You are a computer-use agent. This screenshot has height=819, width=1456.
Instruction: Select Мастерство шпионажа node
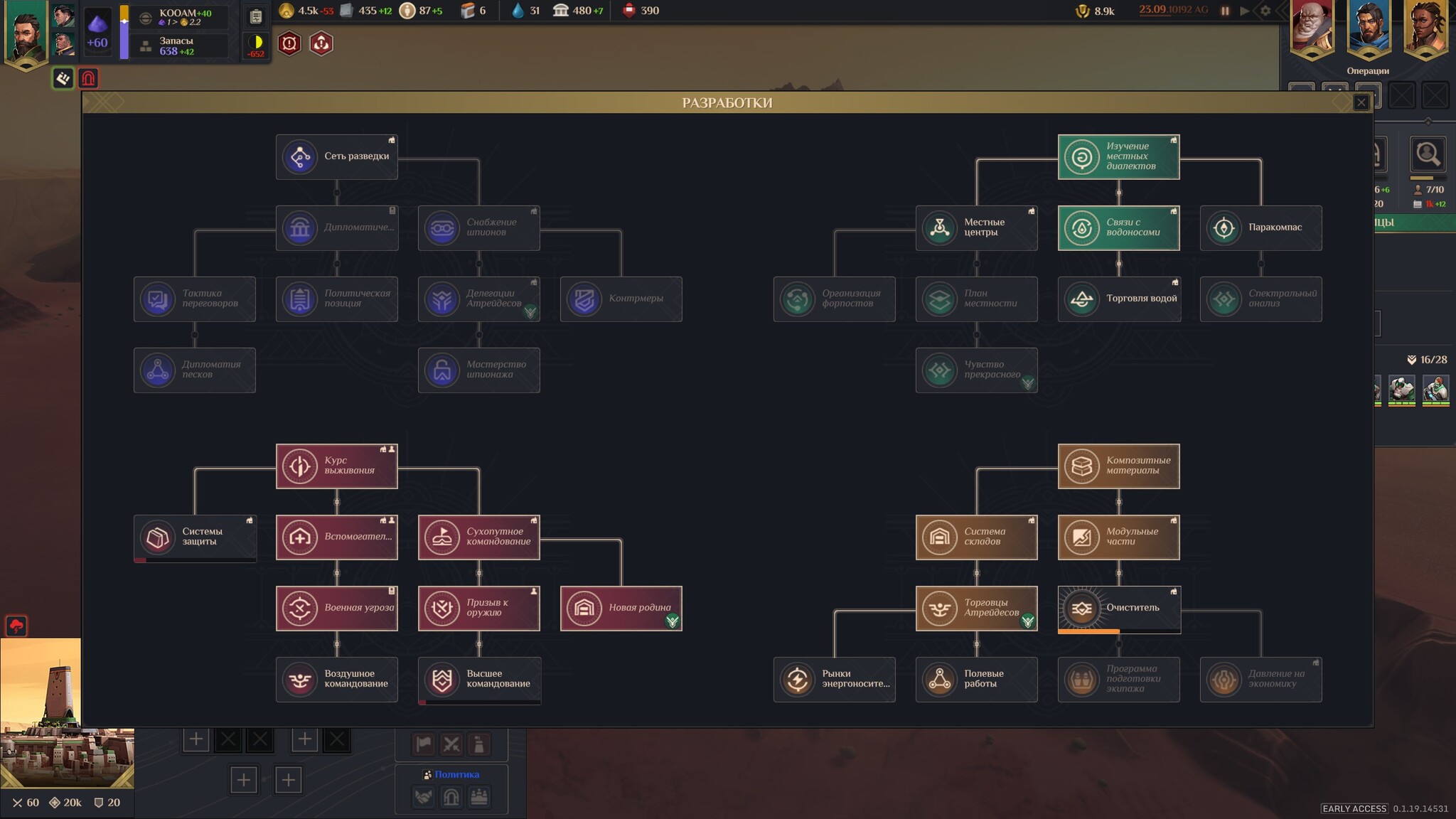click(x=478, y=370)
